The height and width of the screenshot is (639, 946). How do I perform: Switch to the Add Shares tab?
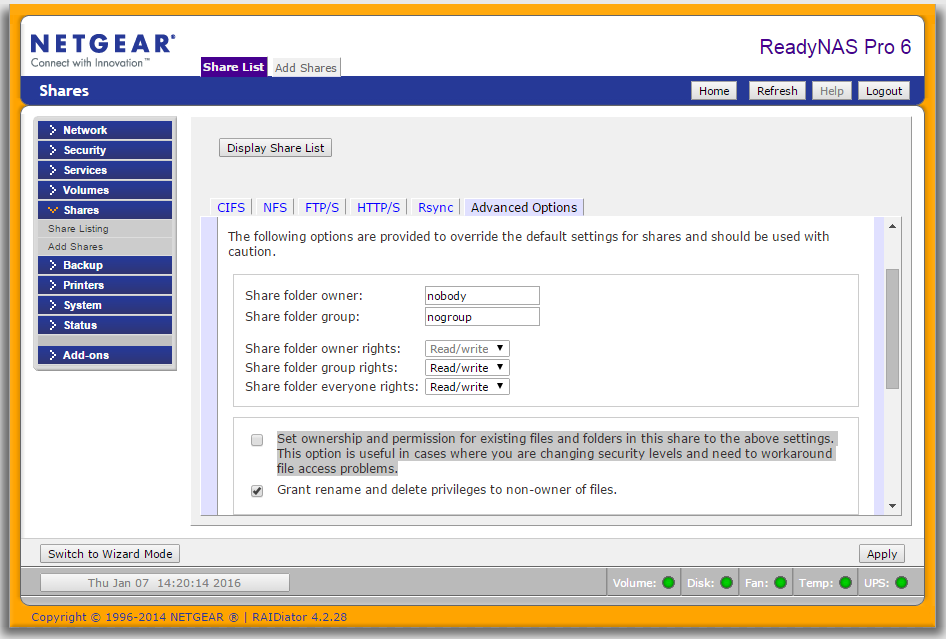point(305,67)
